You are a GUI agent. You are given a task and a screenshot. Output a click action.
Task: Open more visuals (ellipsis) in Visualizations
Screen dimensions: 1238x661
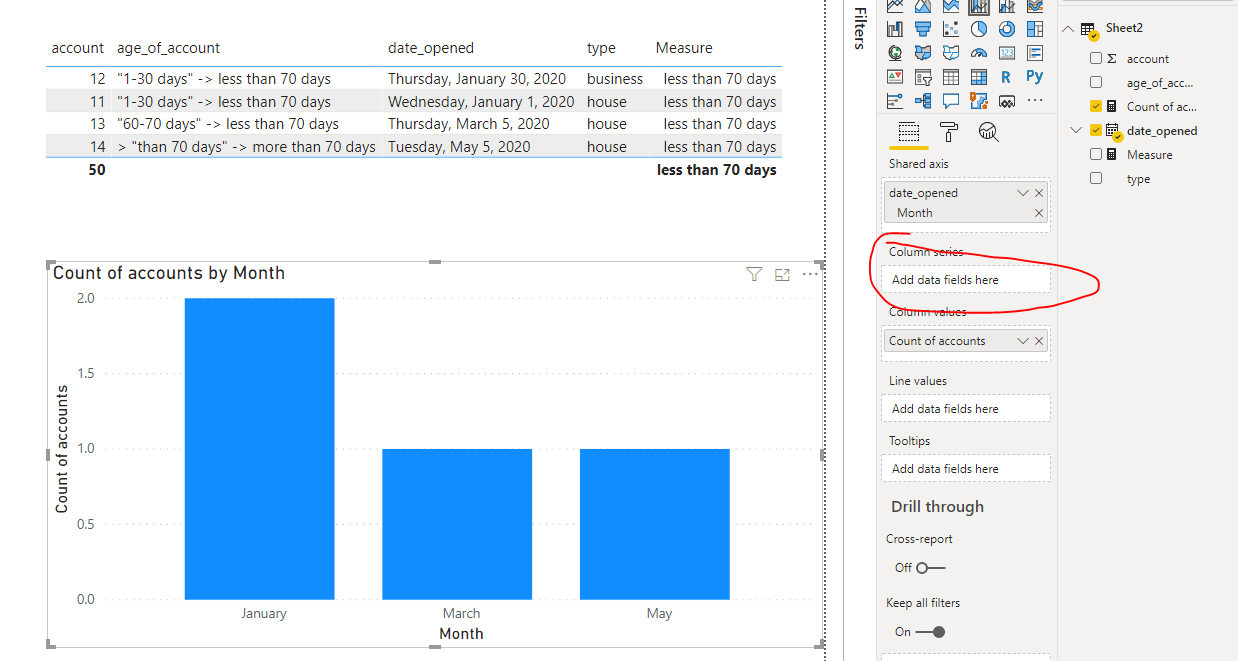tap(1035, 100)
